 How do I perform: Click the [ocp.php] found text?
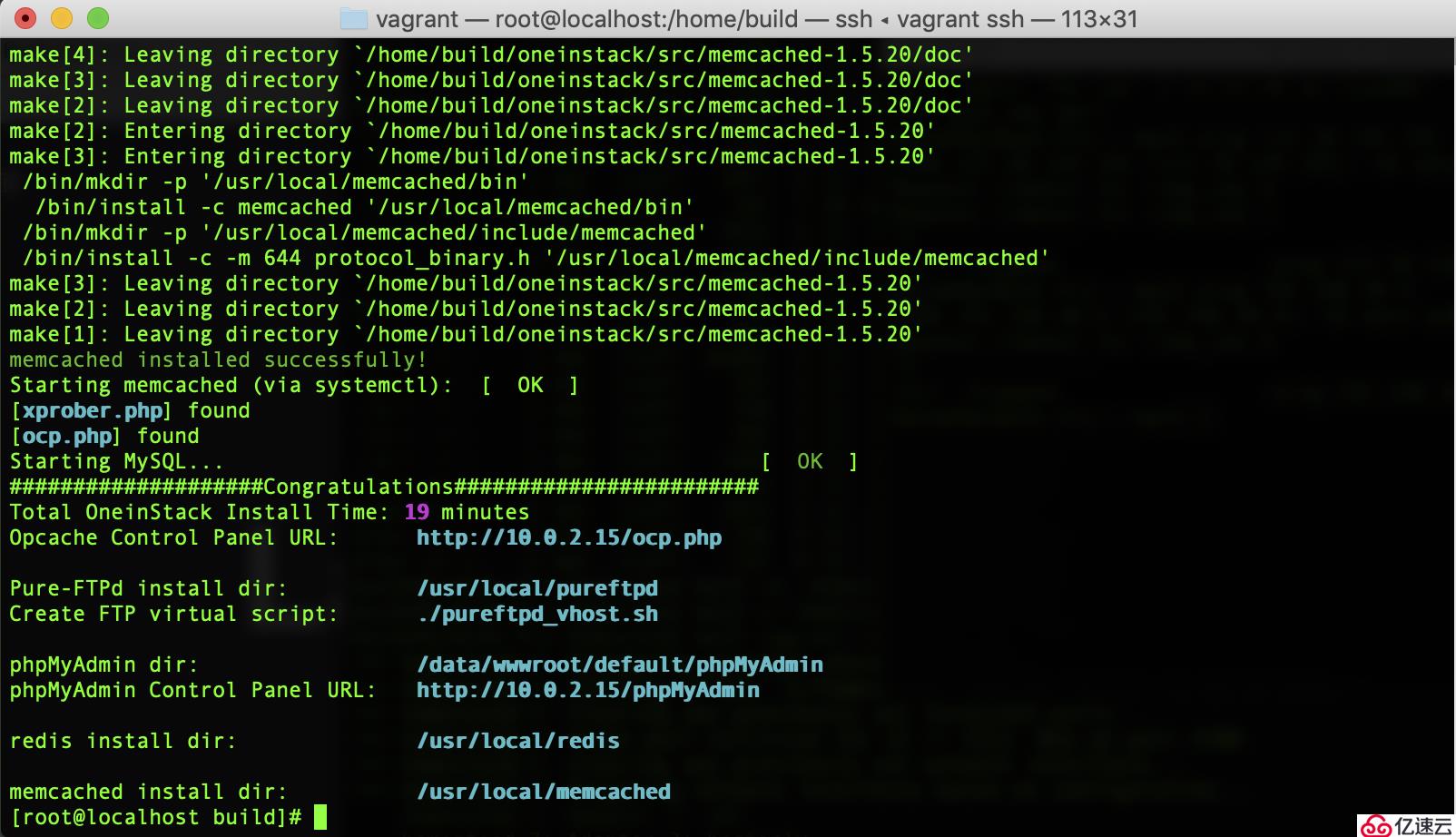coord(104,436)
